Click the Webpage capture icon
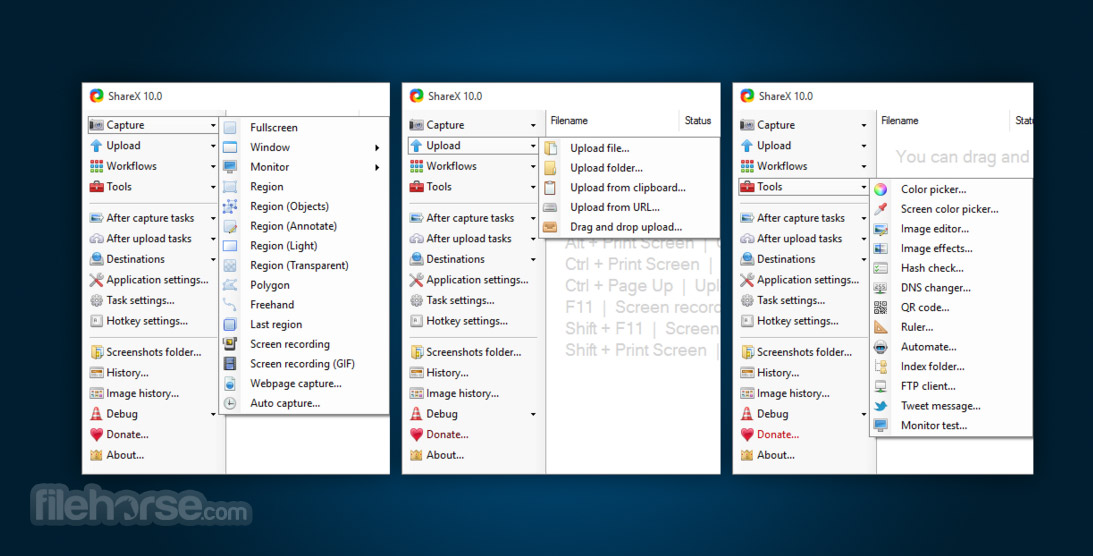 (x=230, y=383)
